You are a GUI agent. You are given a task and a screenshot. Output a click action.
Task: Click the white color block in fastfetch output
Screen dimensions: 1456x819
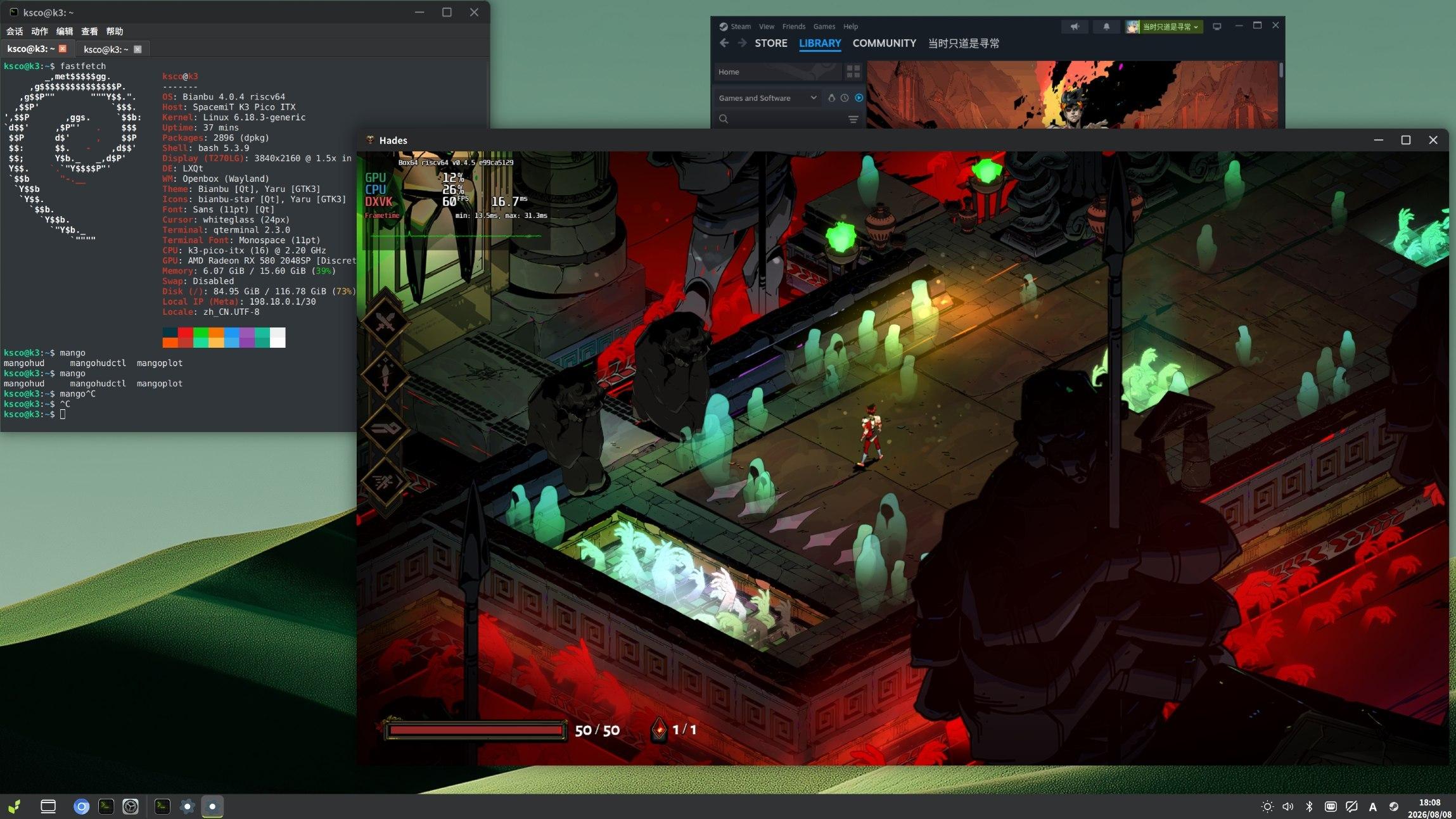tap(278, 337)
